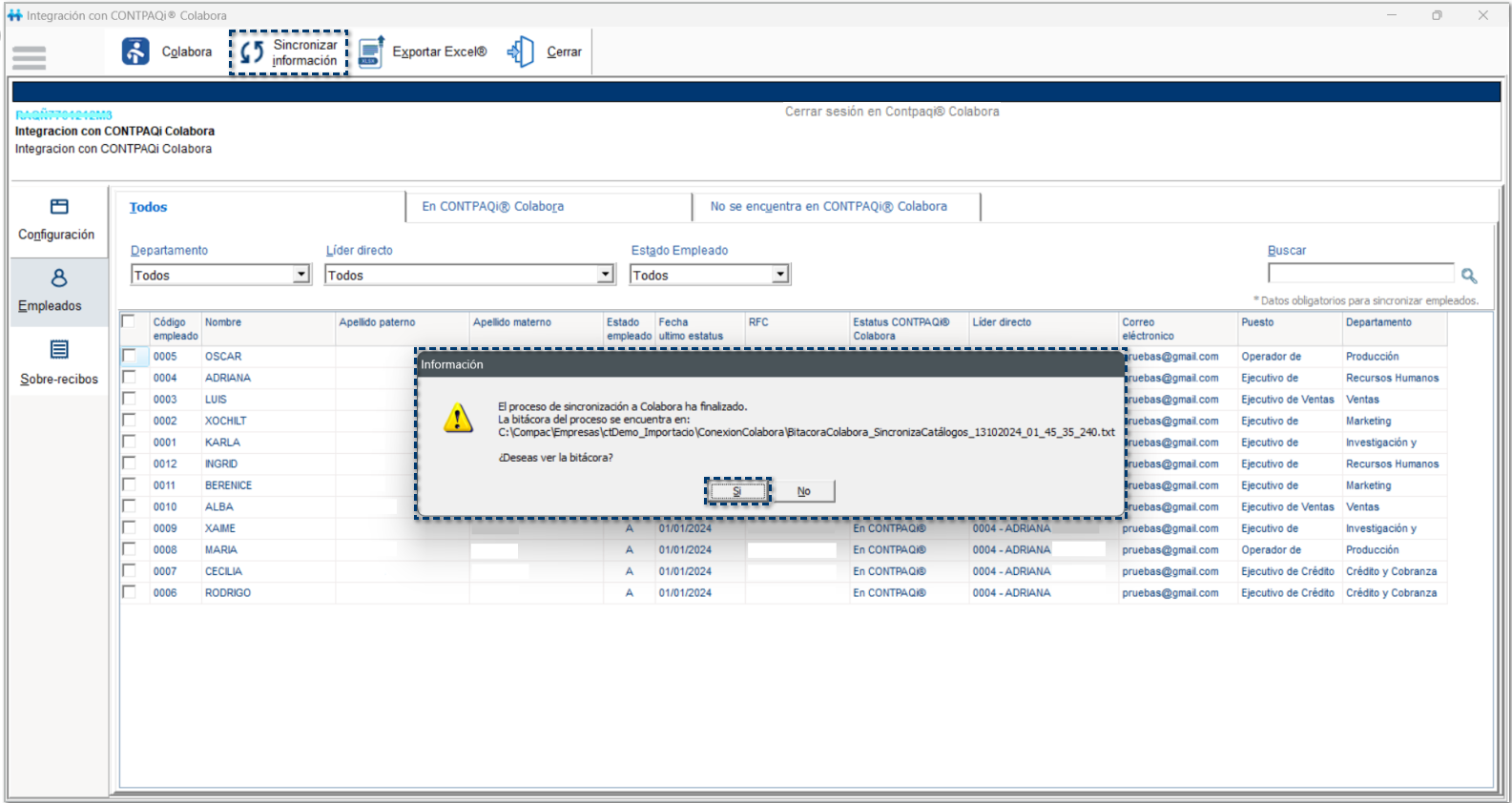Switch to the En CONTPAQi® Colabora tab
This screenshot has width=1512, height=803.
coord(493,207)
